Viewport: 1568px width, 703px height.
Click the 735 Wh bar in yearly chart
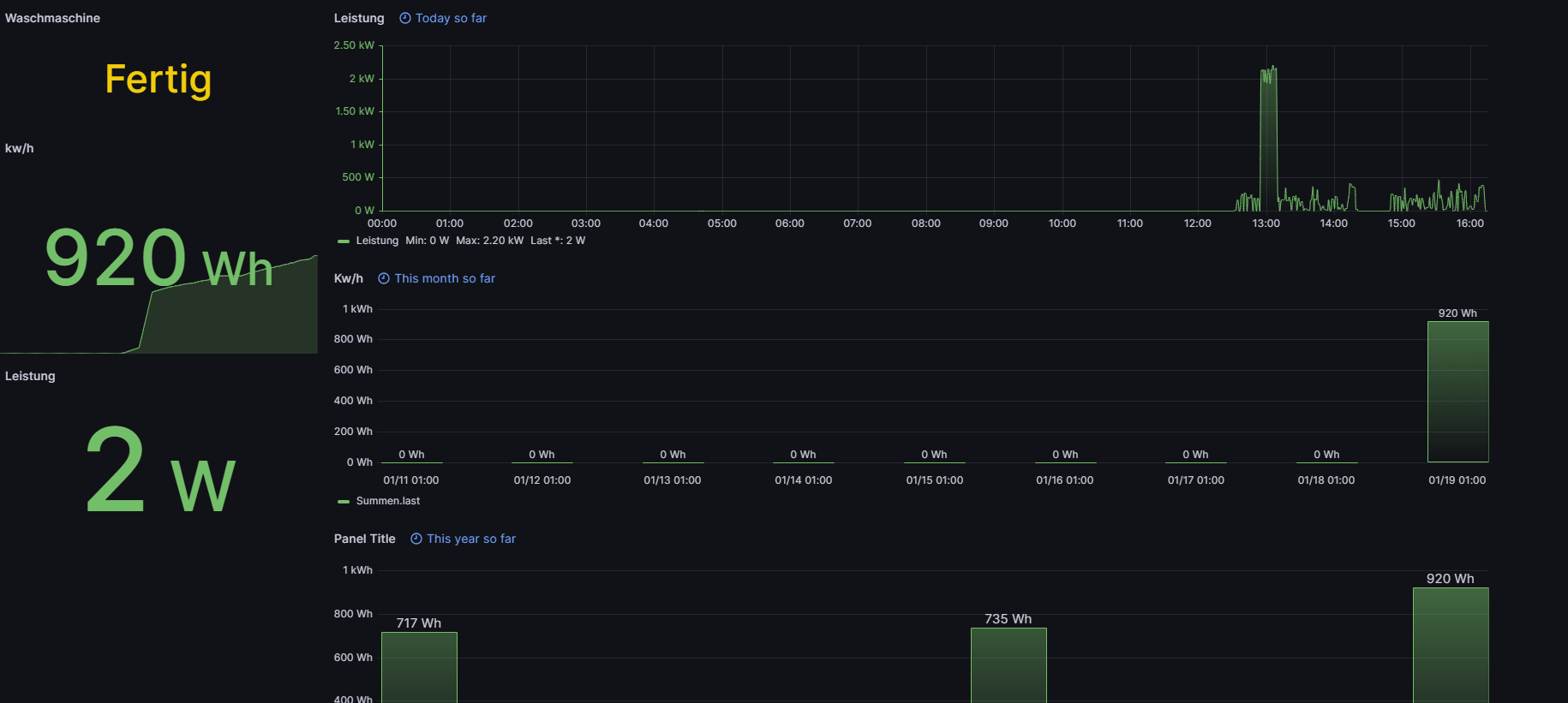pyautogui.click(x=1008, y=664)
